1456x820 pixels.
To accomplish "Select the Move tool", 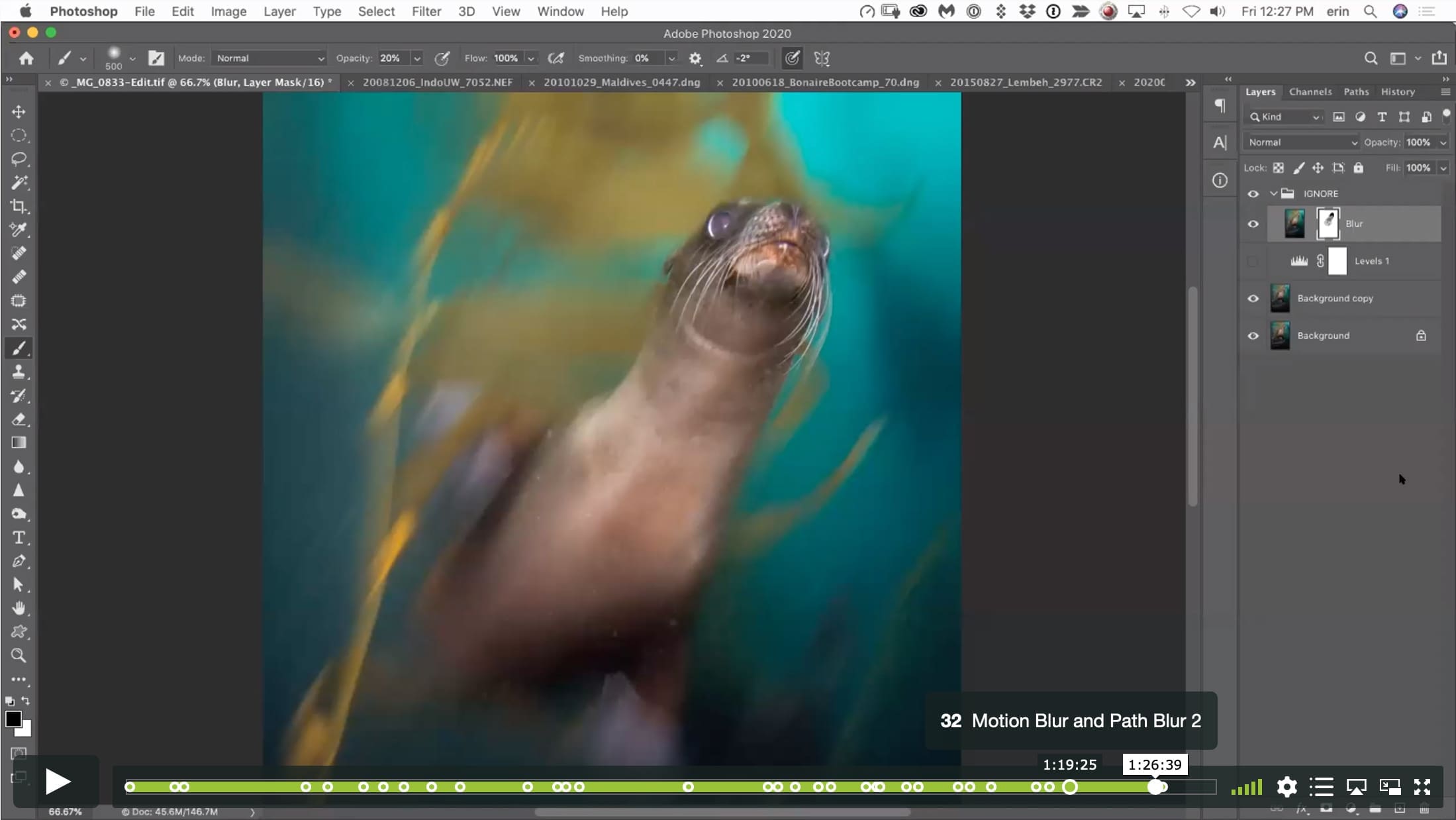I will point(19,111).
